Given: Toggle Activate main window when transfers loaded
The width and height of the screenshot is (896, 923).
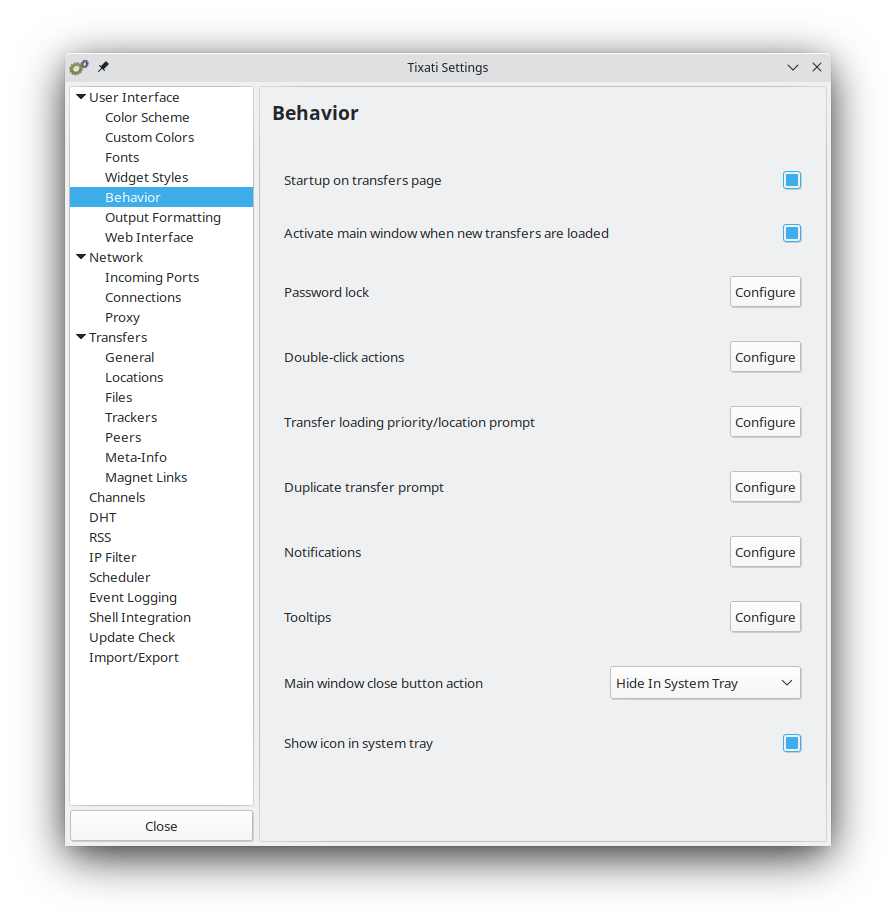Looking at the screenshot, I should [x=792, y=233].
